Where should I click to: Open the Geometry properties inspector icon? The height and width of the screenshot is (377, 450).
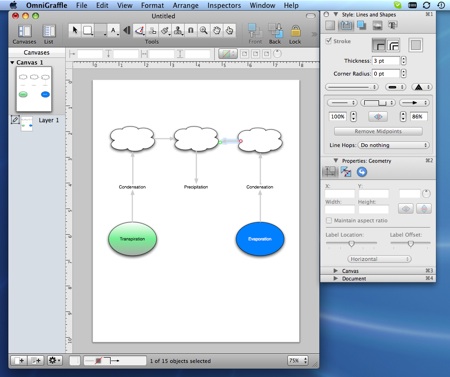pyautogui.click(x=330, y=172)
